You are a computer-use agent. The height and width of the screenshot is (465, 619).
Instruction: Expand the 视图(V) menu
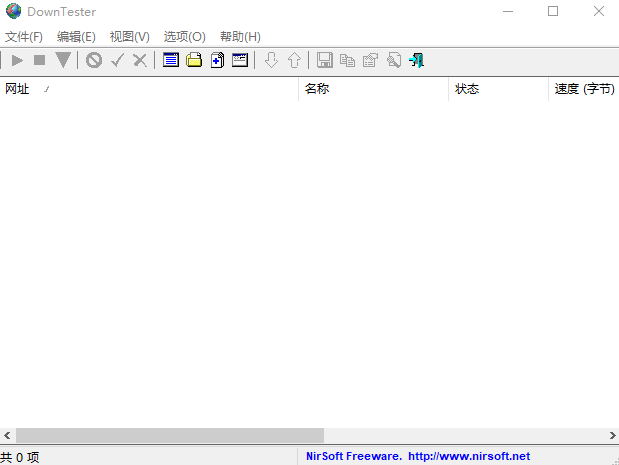pos(130,37)
